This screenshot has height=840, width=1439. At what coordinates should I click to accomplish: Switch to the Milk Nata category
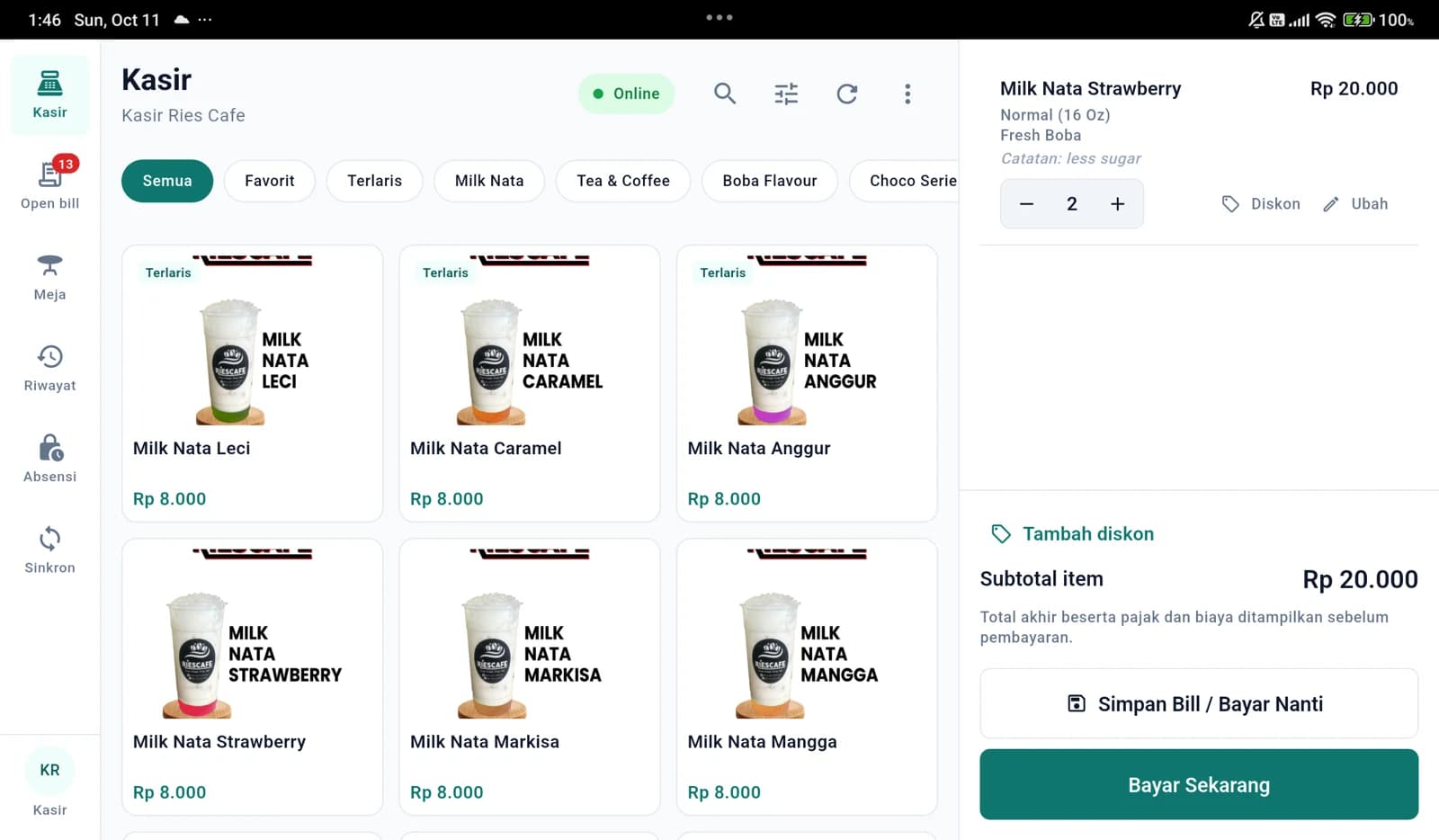(x=489, y=181)
